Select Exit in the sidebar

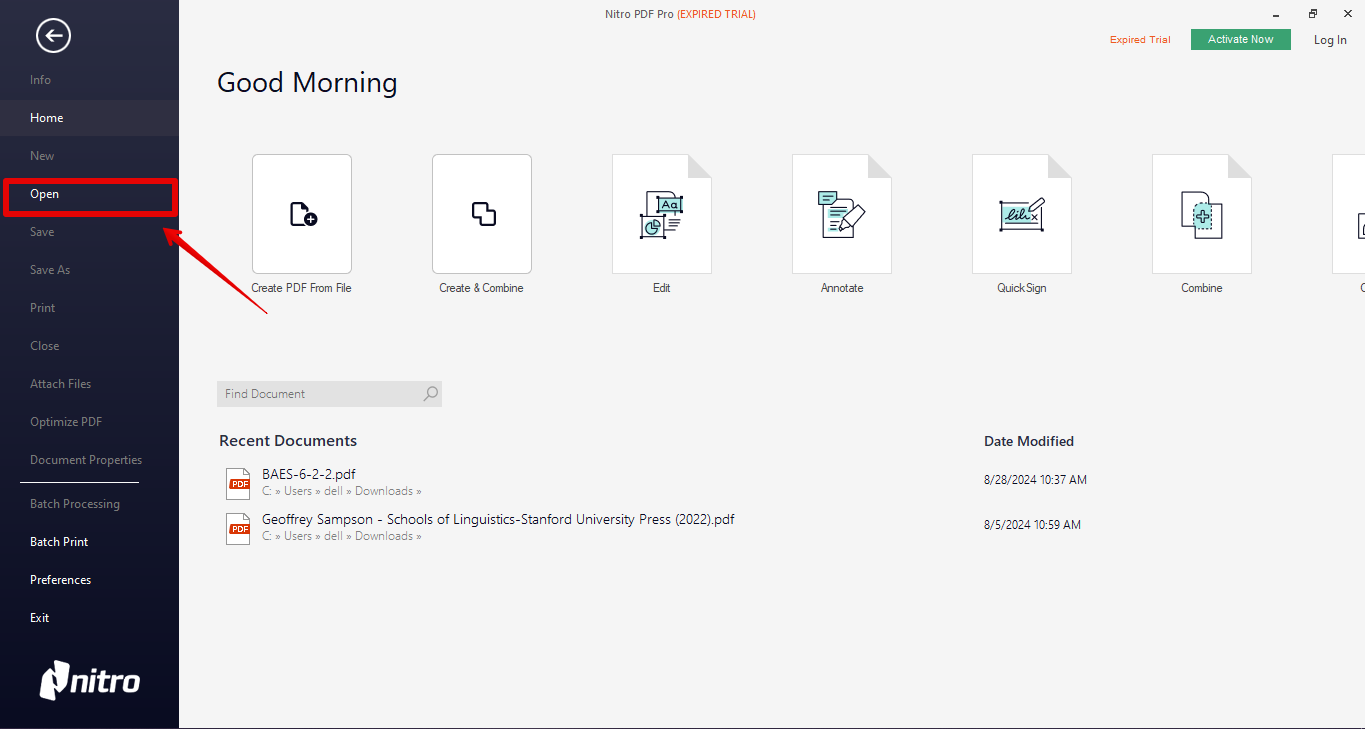(x=40, y=618)
